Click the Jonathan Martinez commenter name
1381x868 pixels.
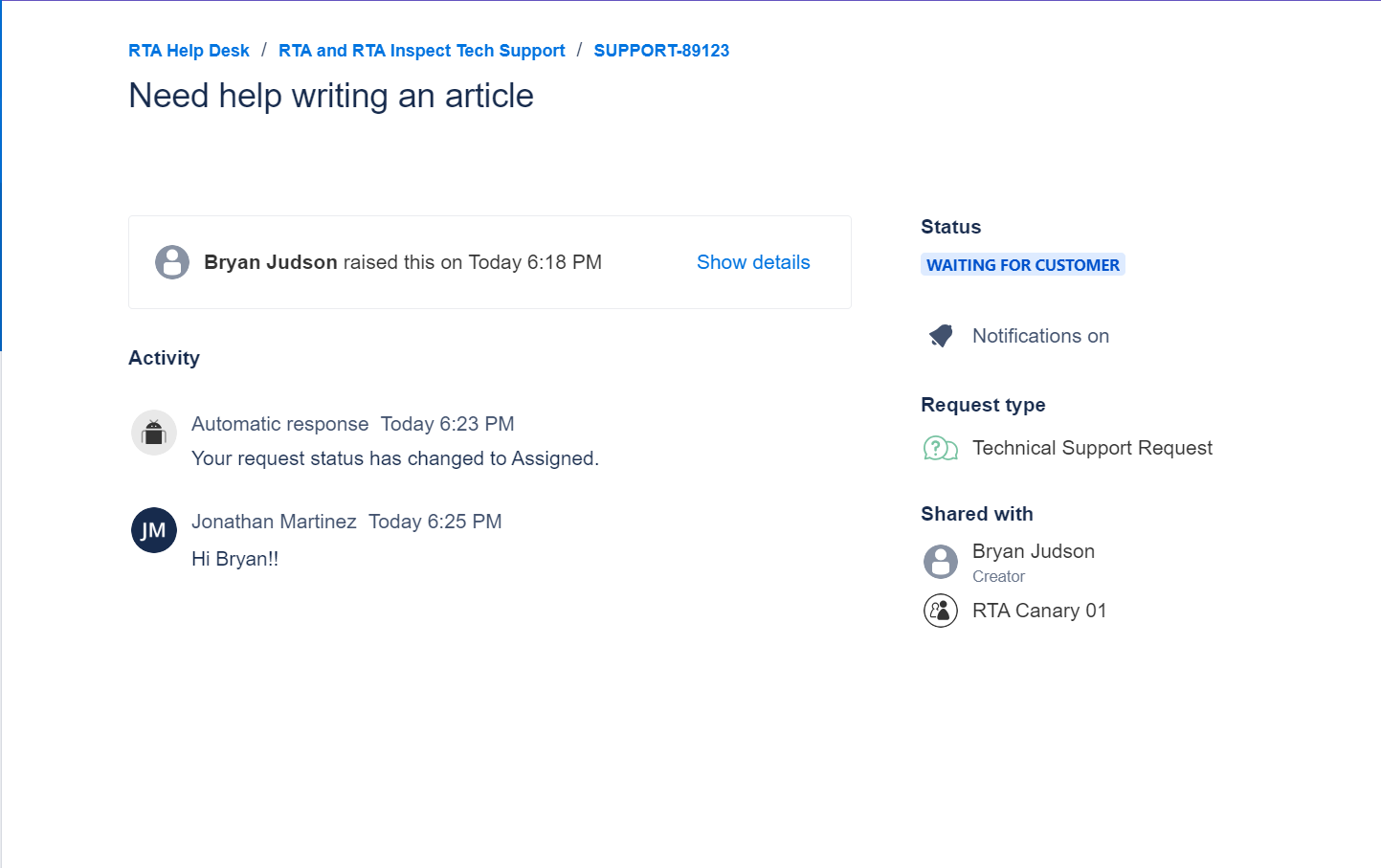(x=274, y=522)
